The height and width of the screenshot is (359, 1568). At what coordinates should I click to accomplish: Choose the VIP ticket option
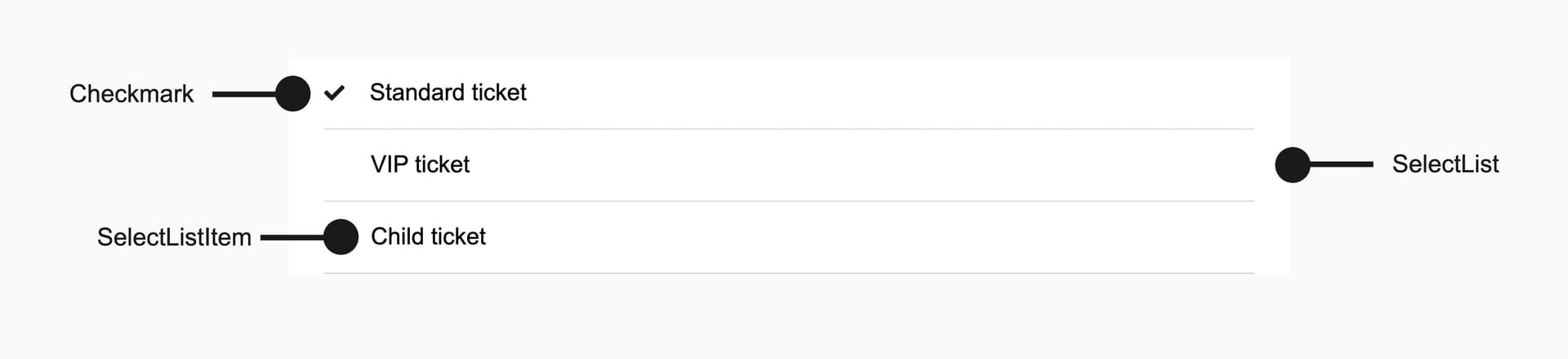420,164
